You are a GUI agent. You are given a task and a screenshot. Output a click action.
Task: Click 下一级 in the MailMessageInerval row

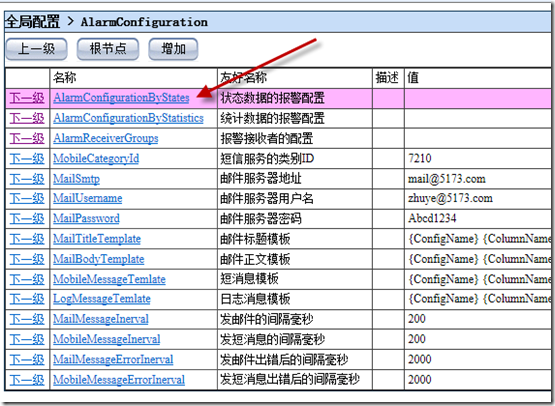[27, 319]
